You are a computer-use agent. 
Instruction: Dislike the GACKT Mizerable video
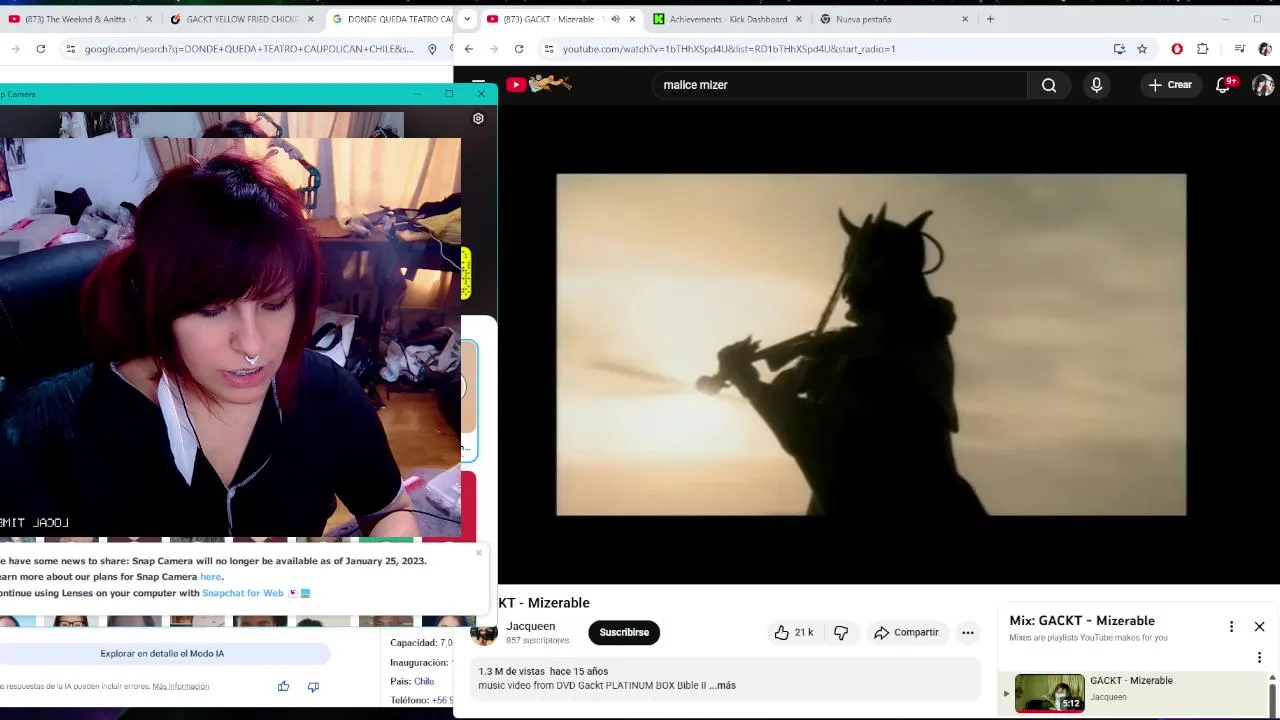pyautogui.click(x=841, y=632)
